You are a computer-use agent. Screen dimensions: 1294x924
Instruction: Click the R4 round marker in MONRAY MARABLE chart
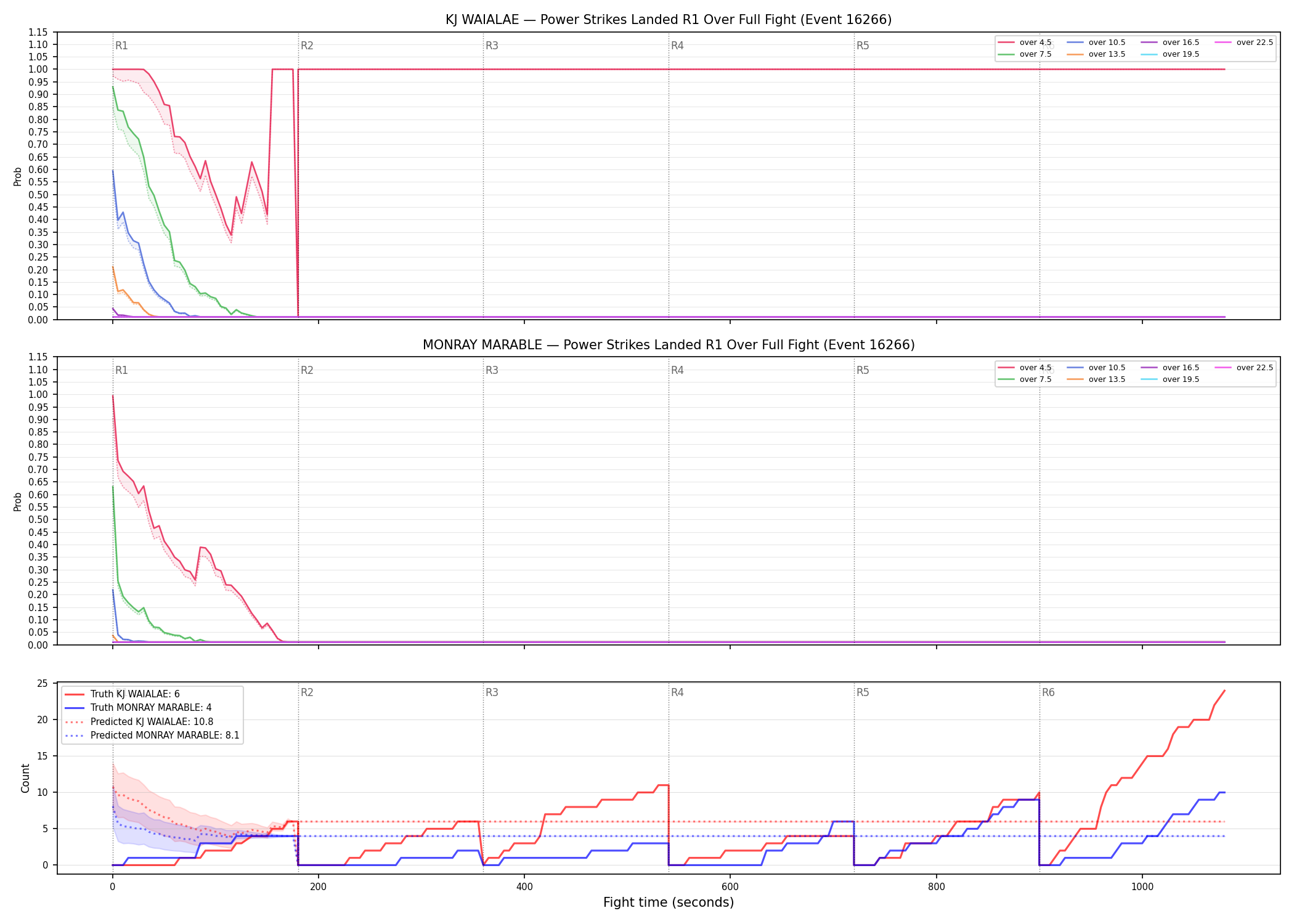(677, 370)
